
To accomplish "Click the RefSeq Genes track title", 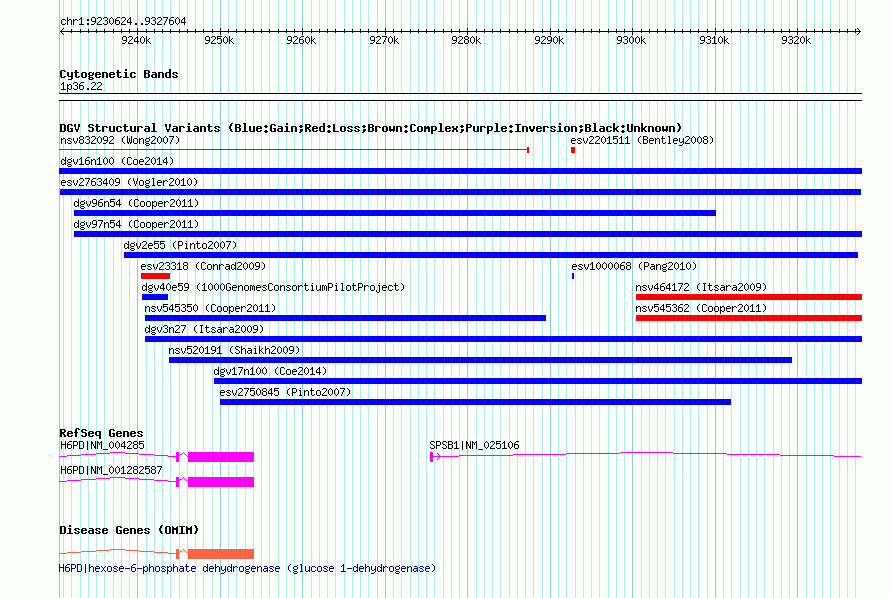I will (x=101, y=433).
